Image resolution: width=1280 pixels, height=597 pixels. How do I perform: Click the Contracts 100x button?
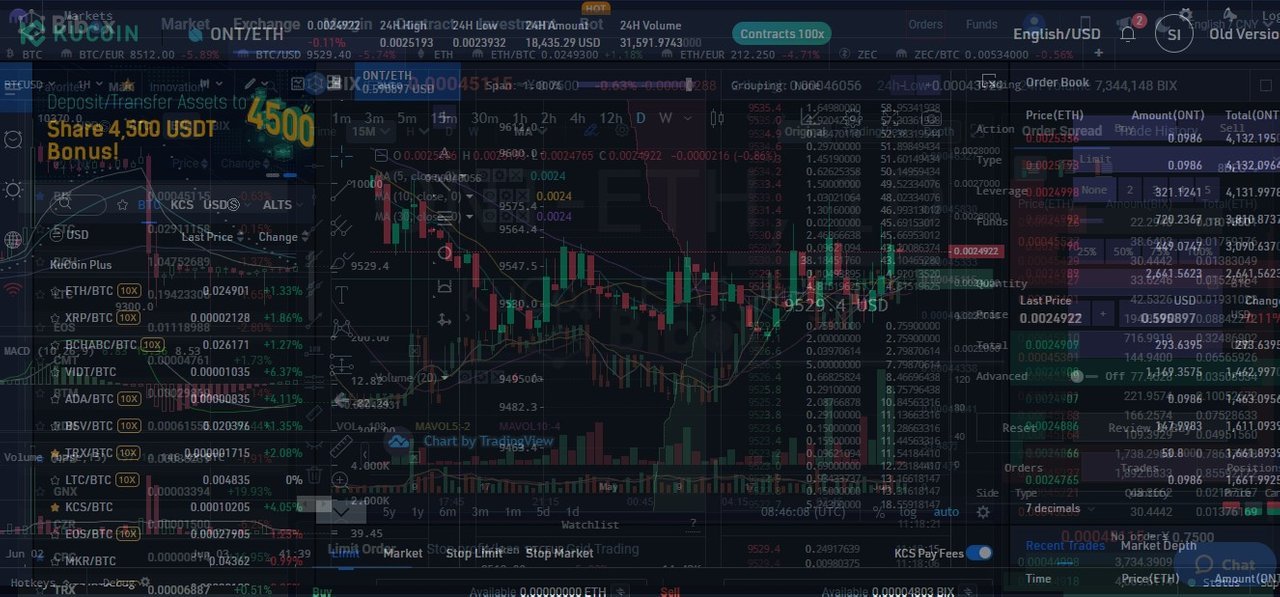782,34
